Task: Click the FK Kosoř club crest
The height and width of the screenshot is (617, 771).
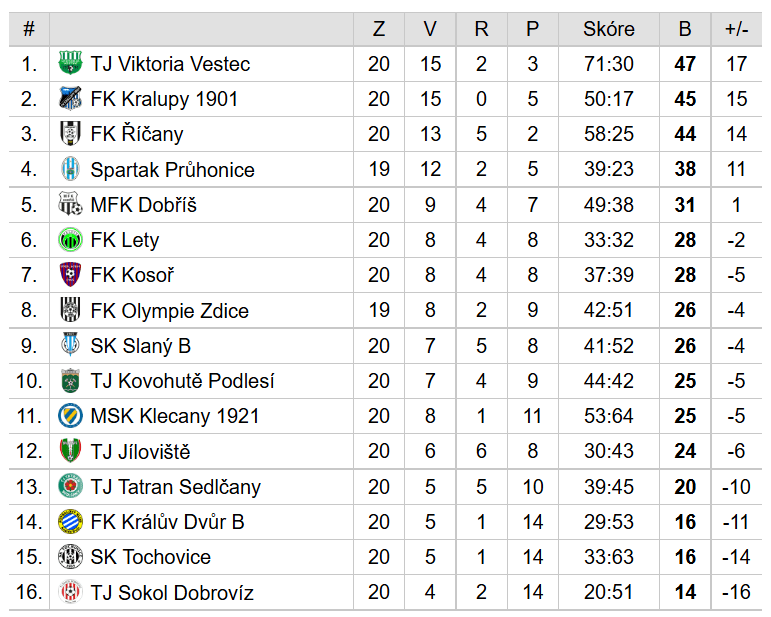Action: 70,275
